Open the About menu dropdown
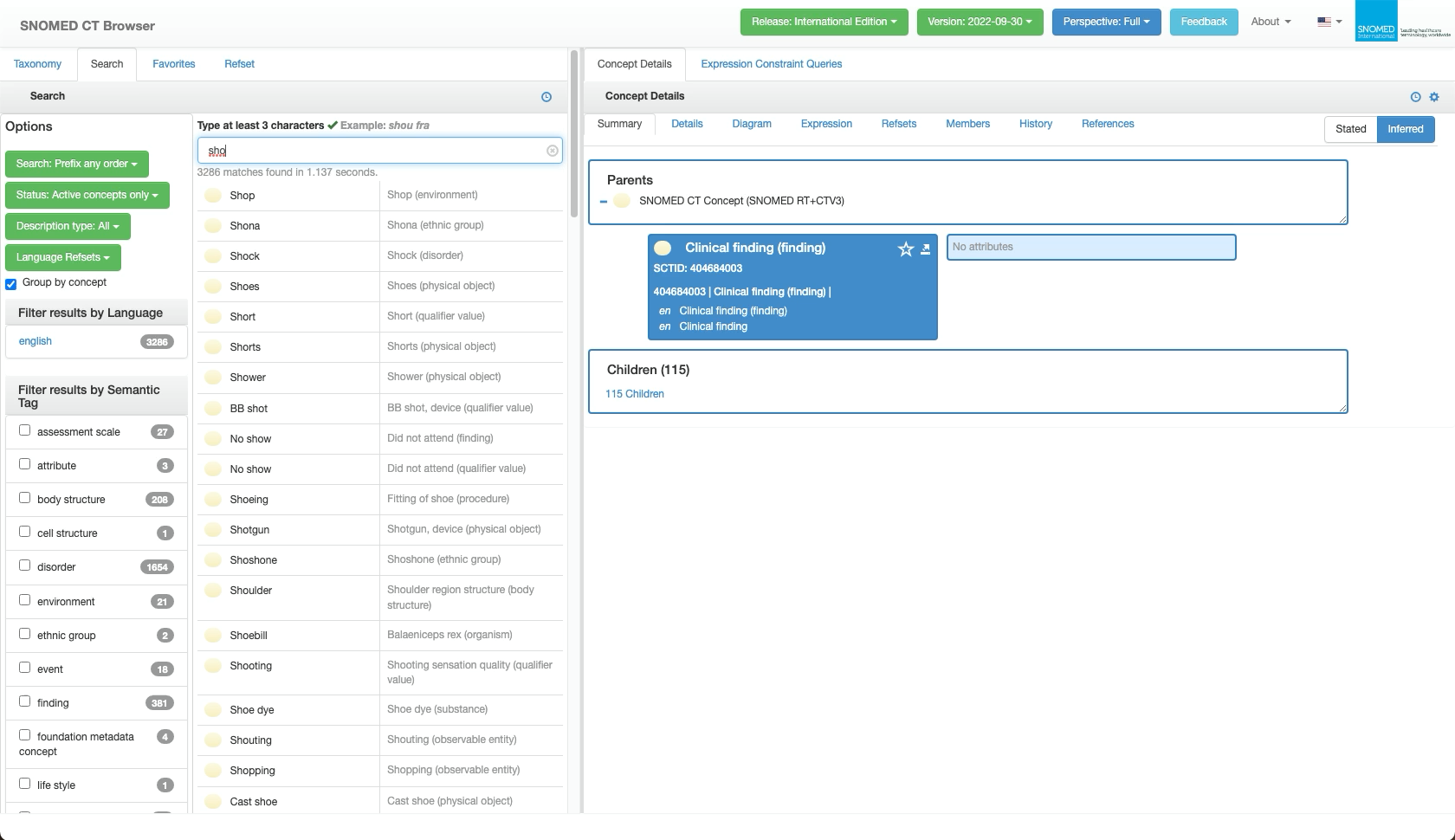 click(1271, 22)
